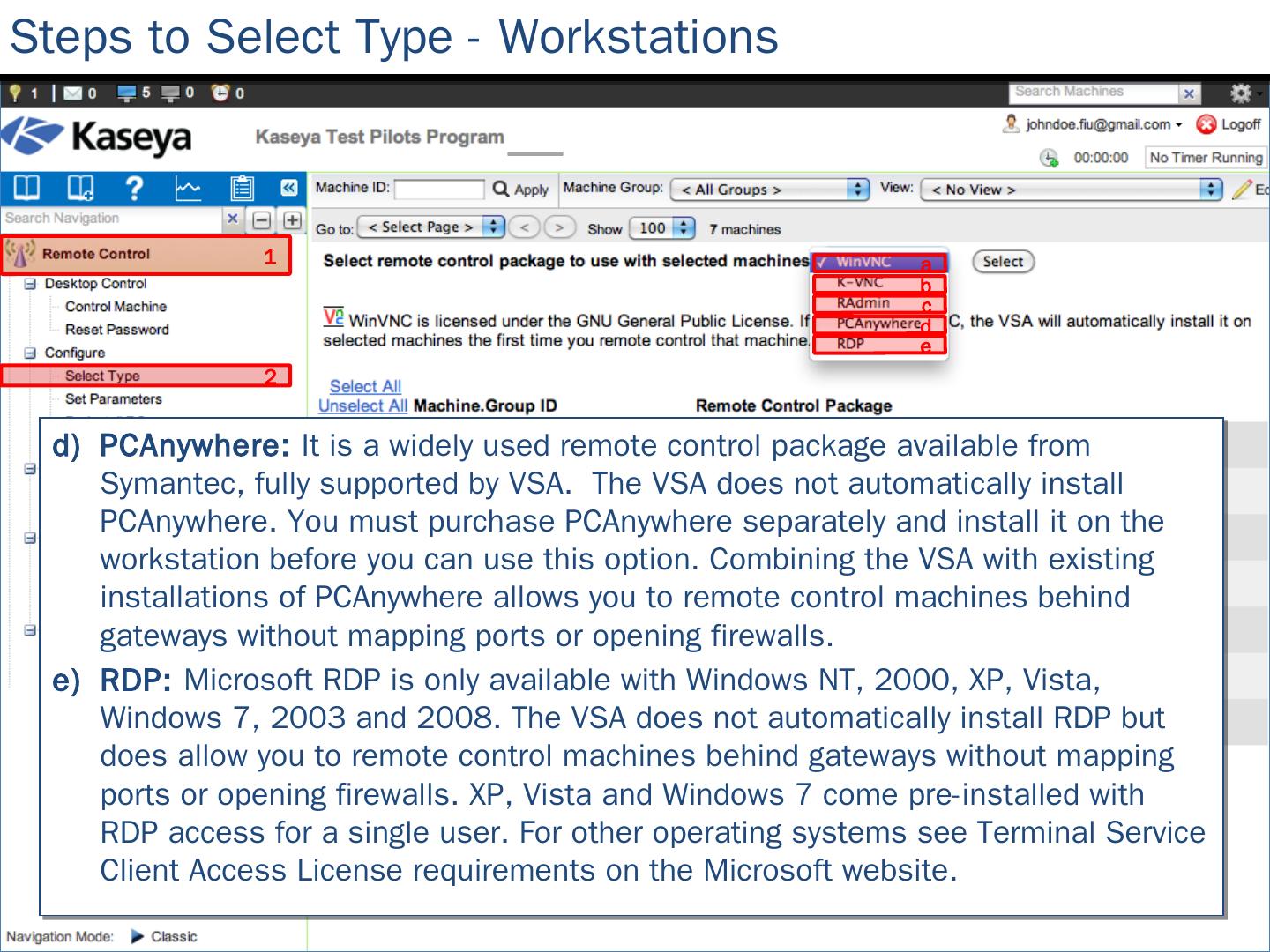Click the Classic navigation mode toggle
Screen dimensions: 1270x952
pyautogui.click(x=164, y=936)
